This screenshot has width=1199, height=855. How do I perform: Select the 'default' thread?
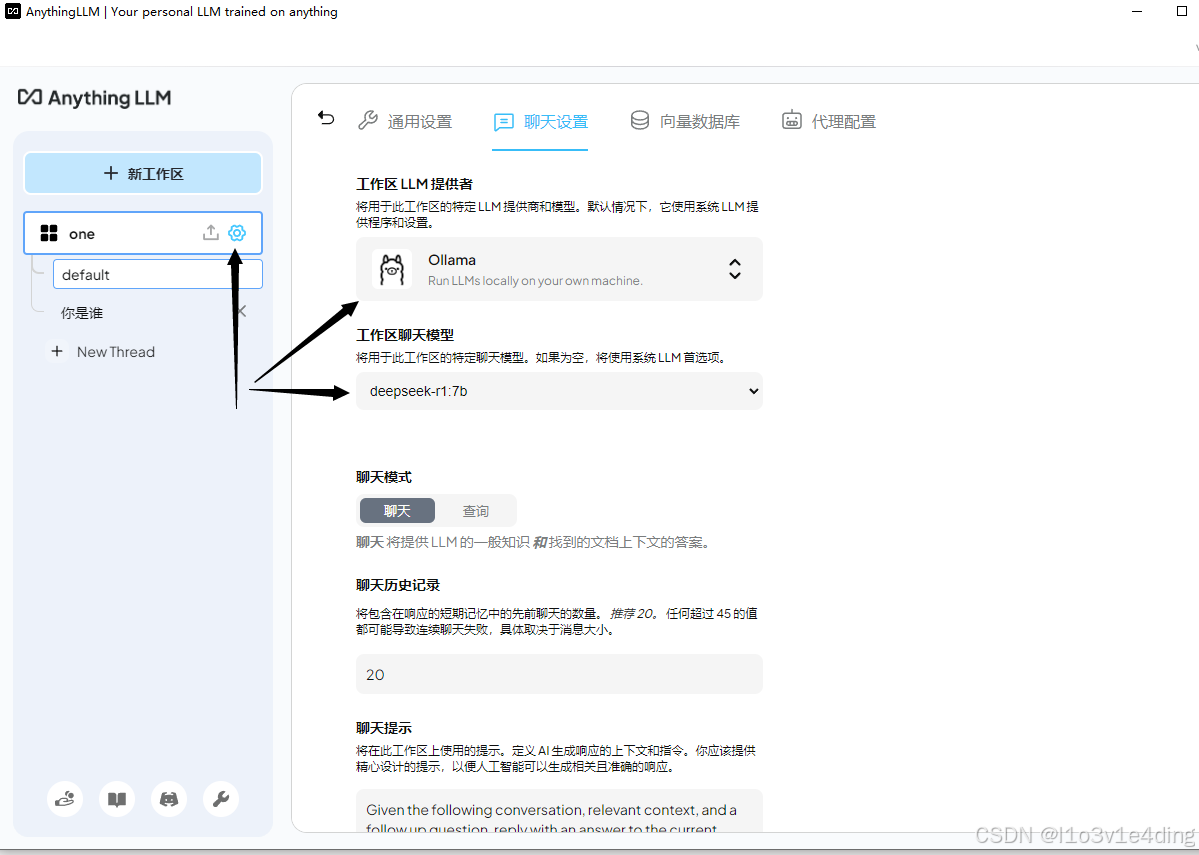tap(158, 275)
